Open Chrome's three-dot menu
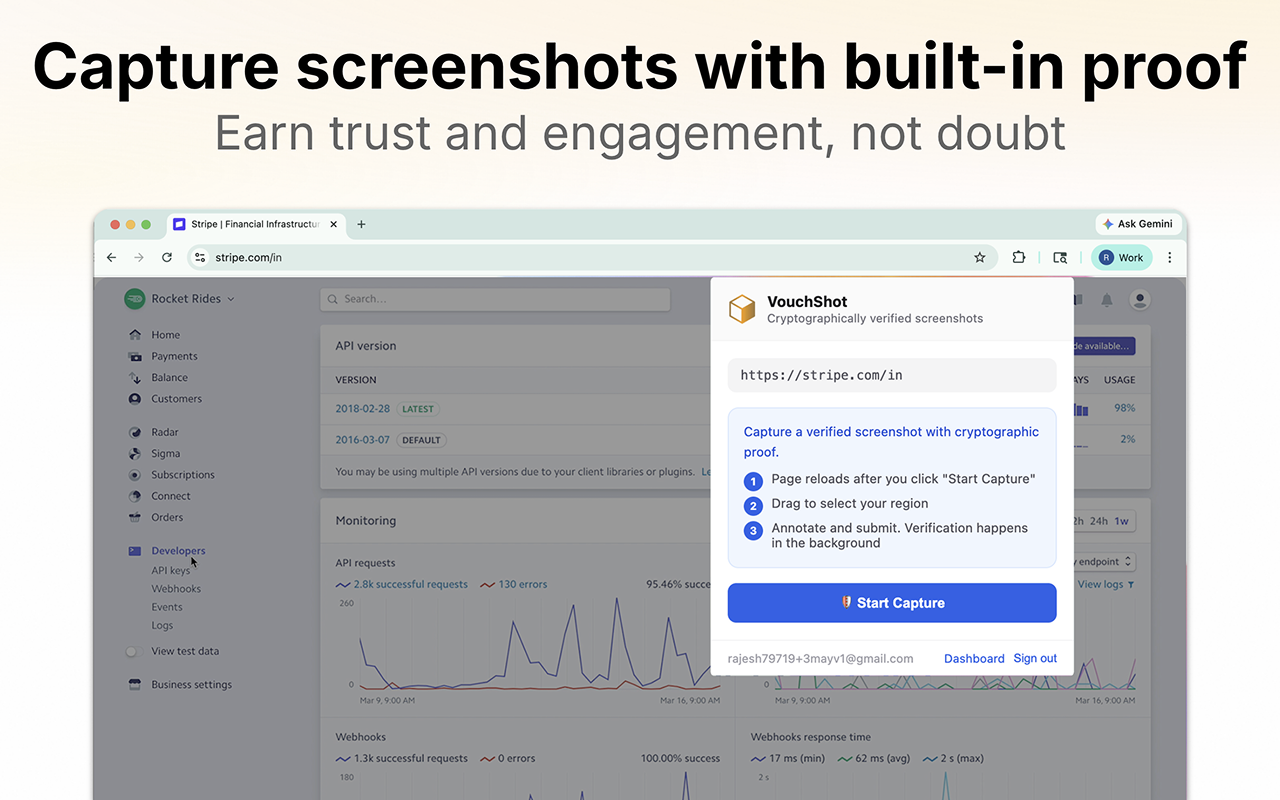 (x=1170, y=257)
